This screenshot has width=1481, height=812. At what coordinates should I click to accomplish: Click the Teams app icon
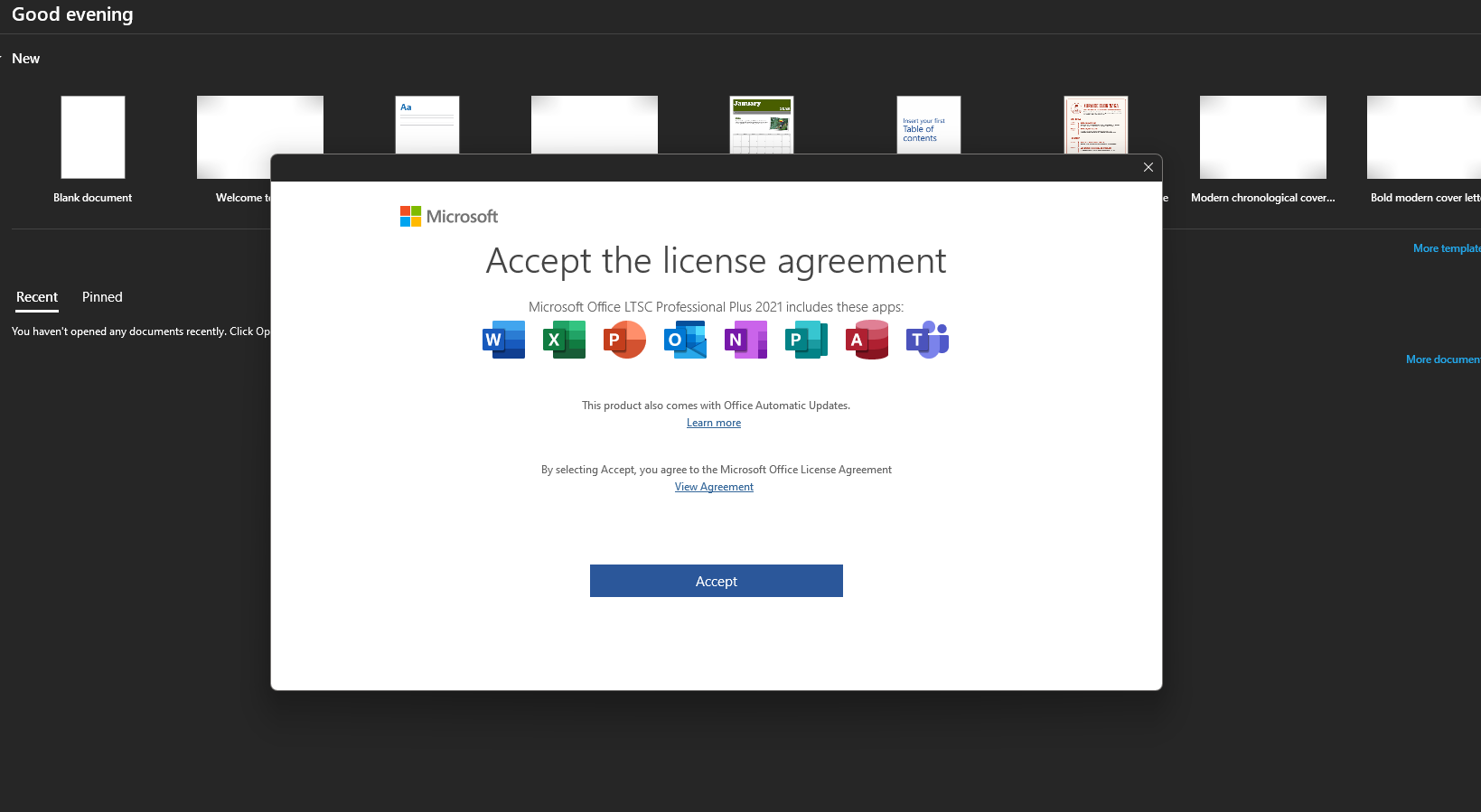[x=927, y=340]
